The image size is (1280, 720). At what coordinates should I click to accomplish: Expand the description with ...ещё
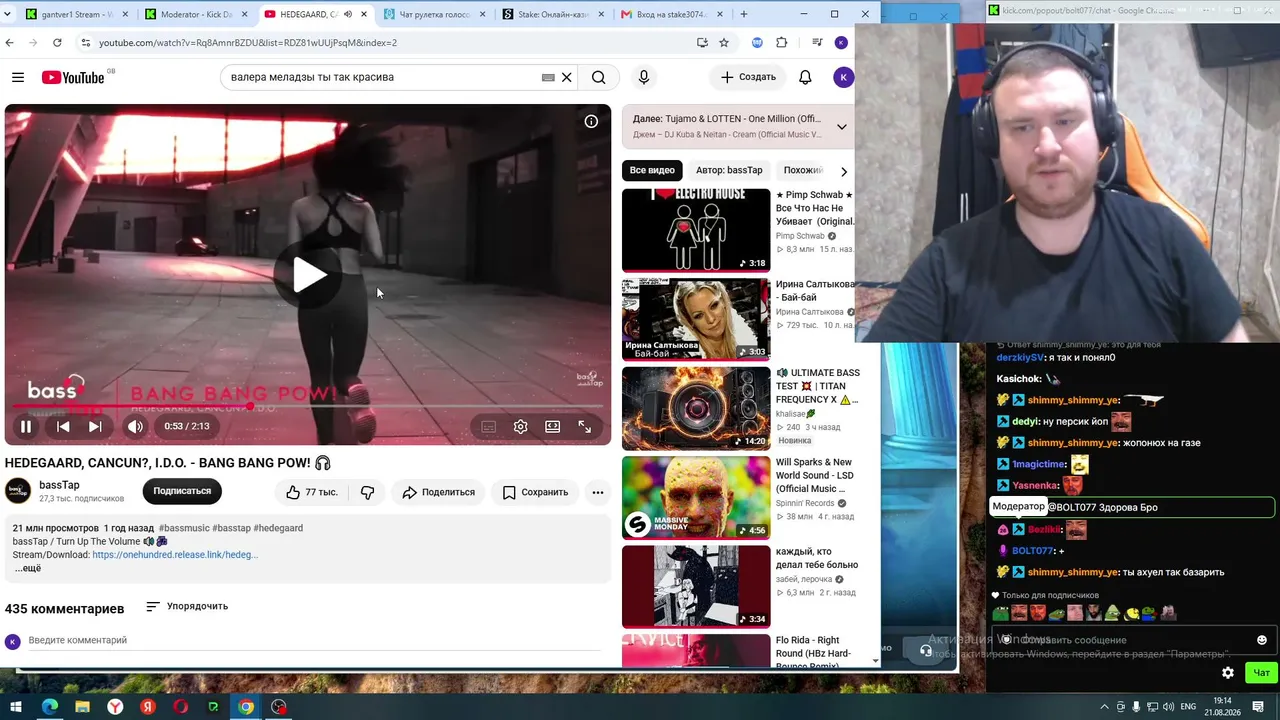click(28, 568)
